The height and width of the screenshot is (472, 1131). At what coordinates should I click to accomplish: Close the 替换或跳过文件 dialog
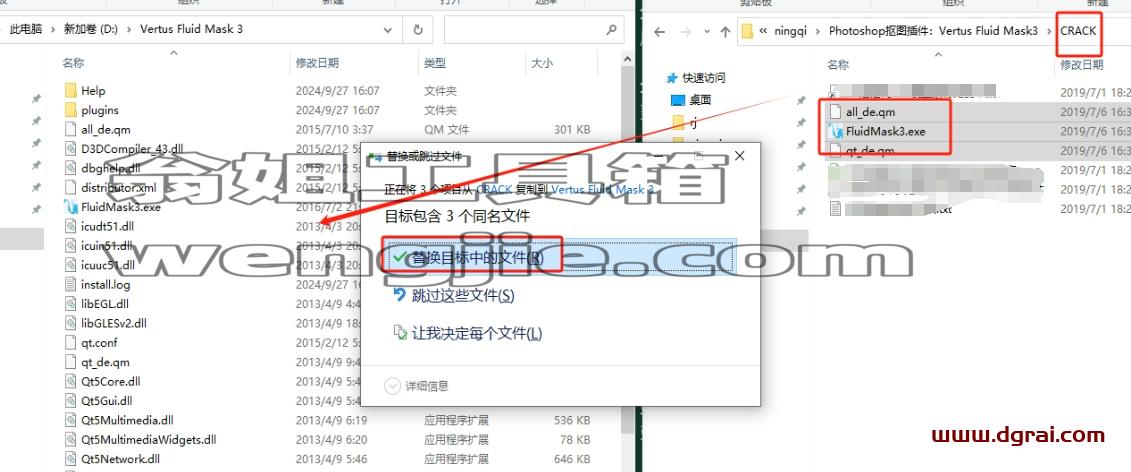coord(739,156)
